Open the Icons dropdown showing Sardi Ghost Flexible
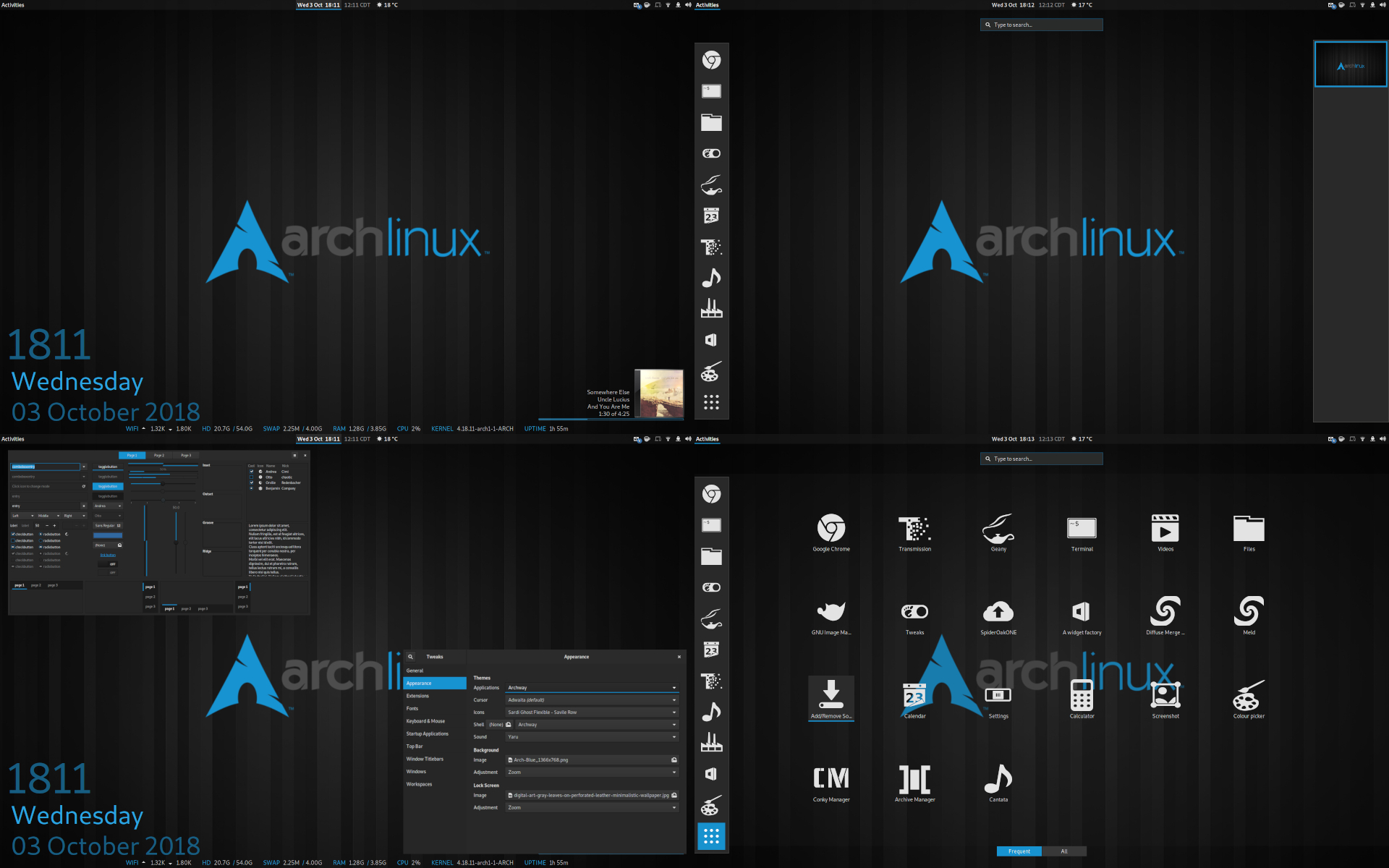Screen dimensions: 1389x868 click(x=592, y=712)
